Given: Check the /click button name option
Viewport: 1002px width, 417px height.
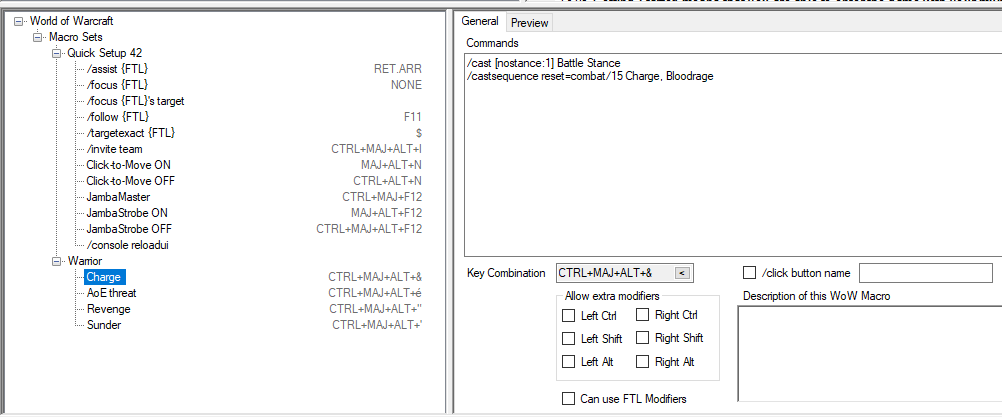Looking at the screenshot, I should [750, 273].
